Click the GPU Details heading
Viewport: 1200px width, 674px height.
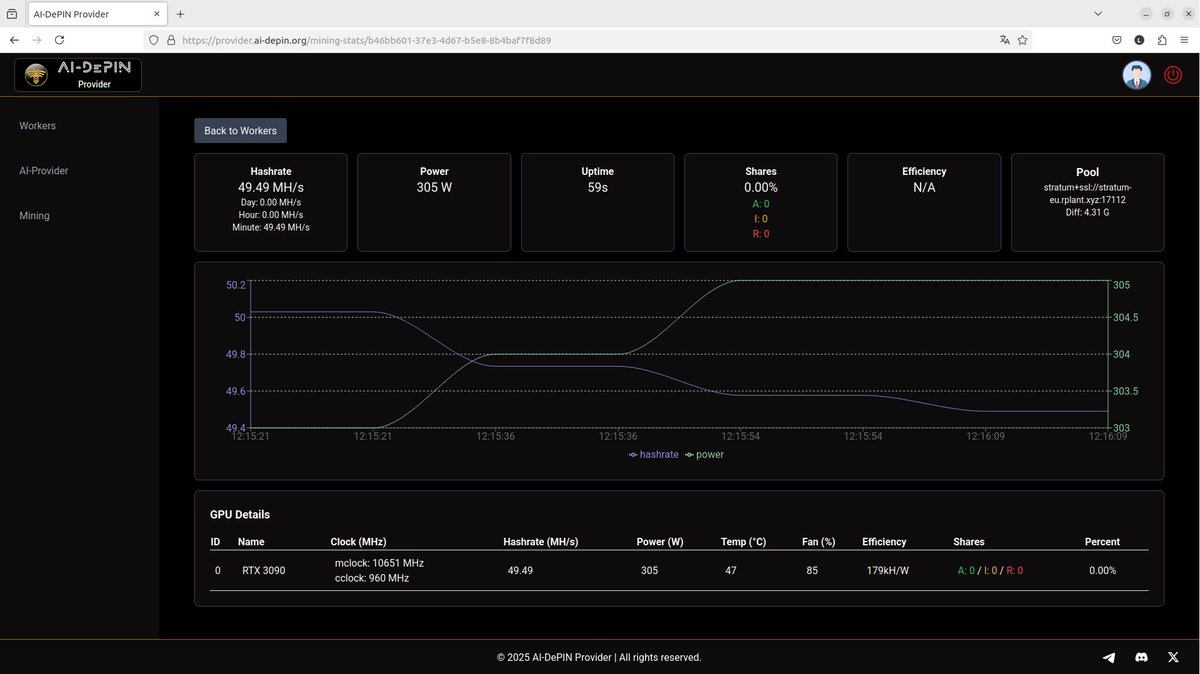(240, 515)
